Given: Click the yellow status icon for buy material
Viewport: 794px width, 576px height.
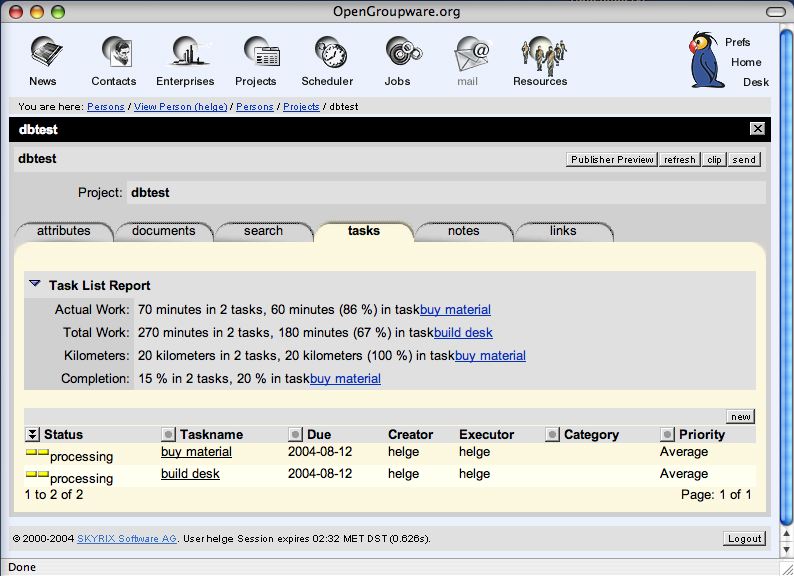Looking at the screenshot, I should tap(37, 452).
